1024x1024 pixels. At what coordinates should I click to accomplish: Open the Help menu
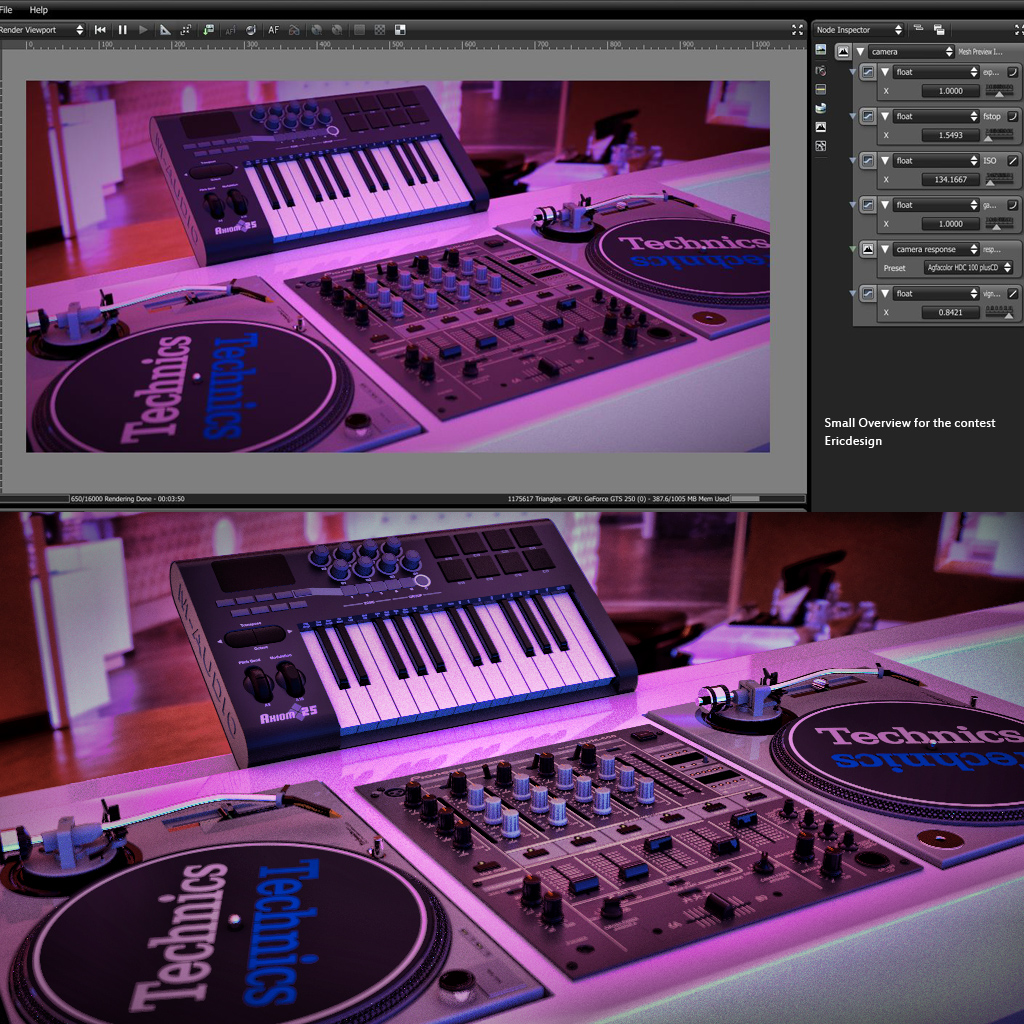click(39, 10)
